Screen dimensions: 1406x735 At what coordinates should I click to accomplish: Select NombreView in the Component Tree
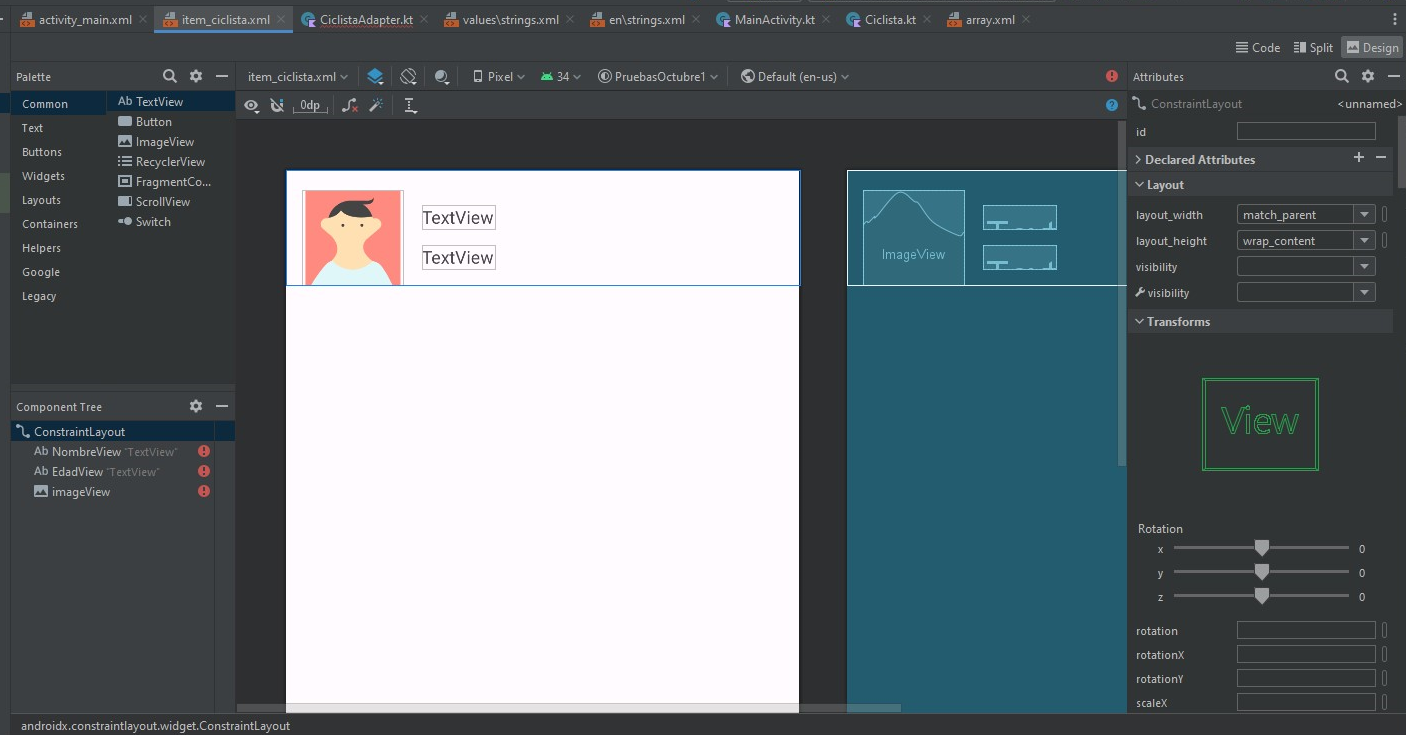coord(86,452)
